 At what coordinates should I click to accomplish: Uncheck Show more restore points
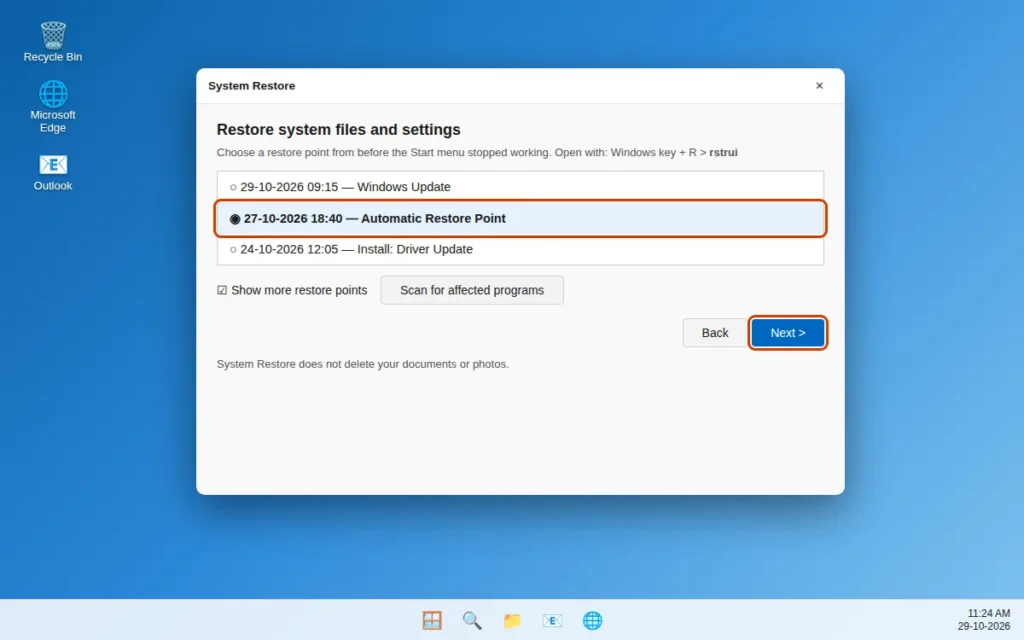click(292, 290)
